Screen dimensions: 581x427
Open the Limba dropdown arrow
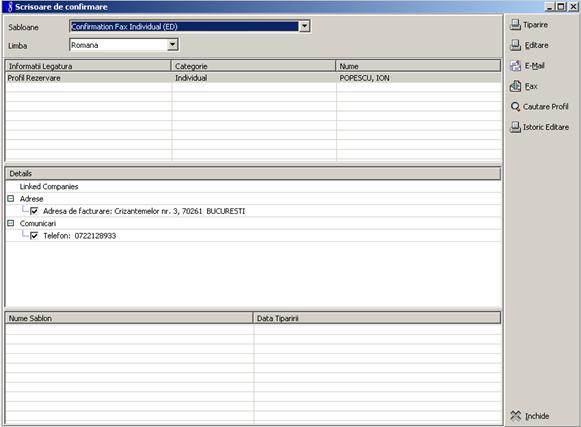point(172,45)
